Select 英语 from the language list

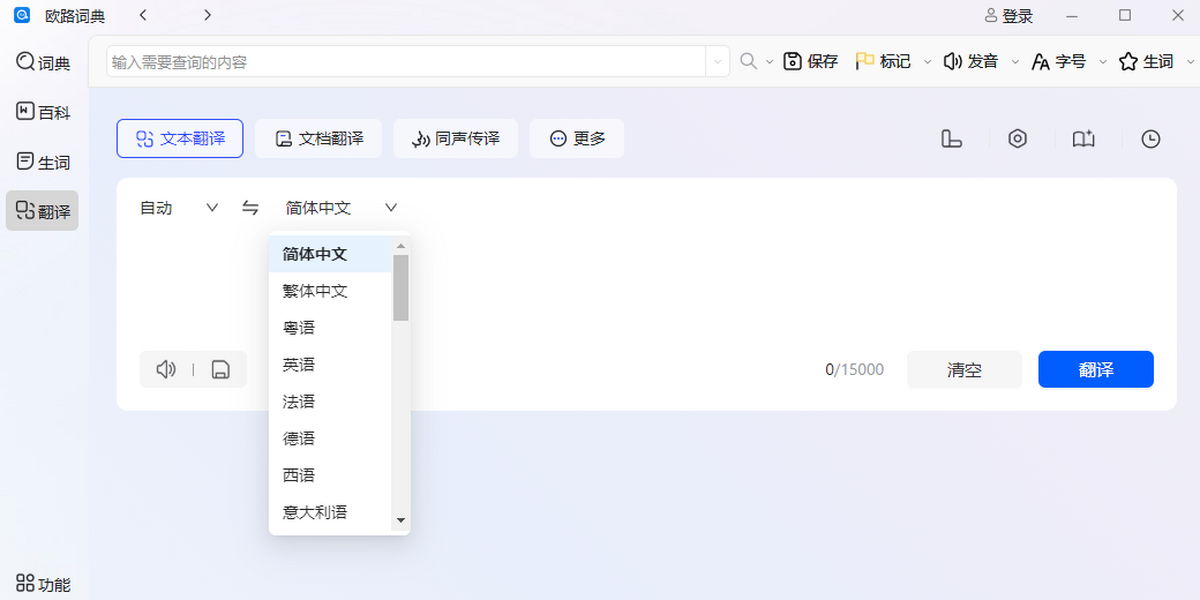click(299, 365)
